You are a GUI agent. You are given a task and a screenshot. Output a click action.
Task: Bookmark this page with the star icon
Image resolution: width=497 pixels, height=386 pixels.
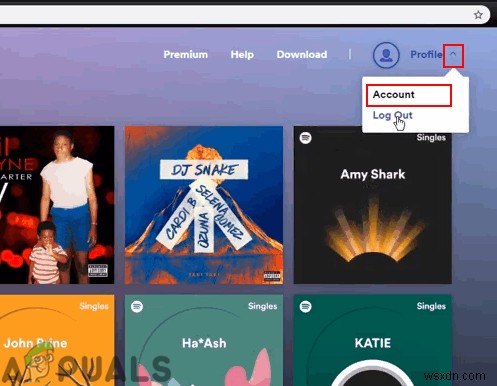(x=478, y=15)
